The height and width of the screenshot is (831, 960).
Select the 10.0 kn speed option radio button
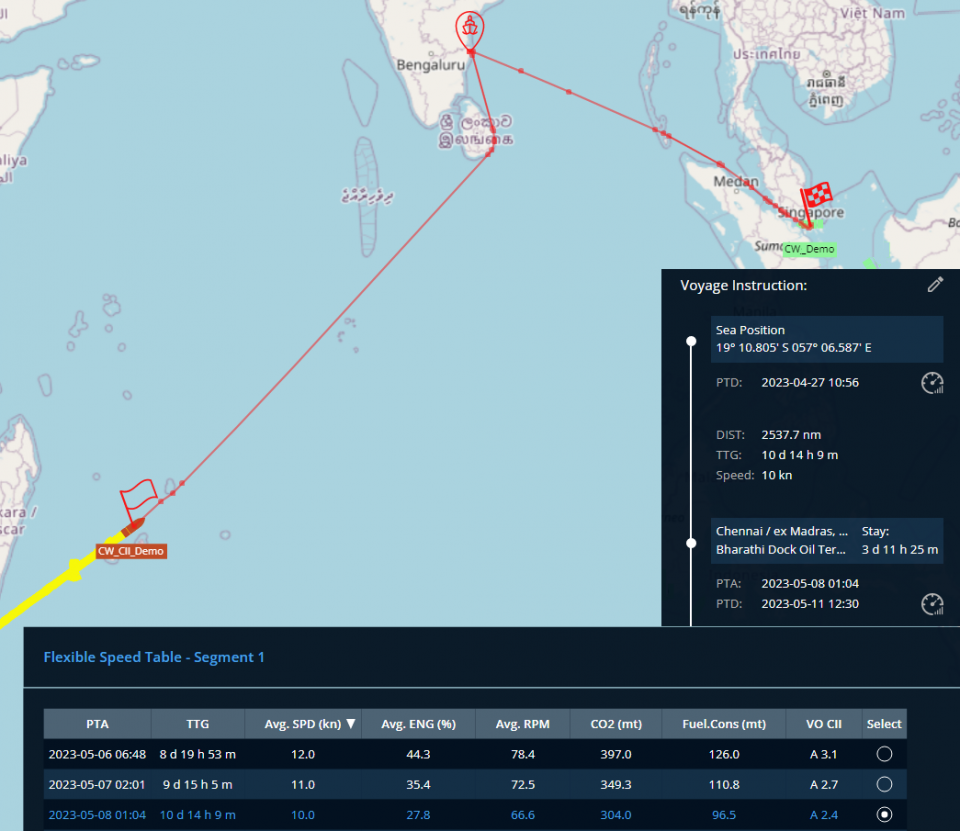click(884, 815)
